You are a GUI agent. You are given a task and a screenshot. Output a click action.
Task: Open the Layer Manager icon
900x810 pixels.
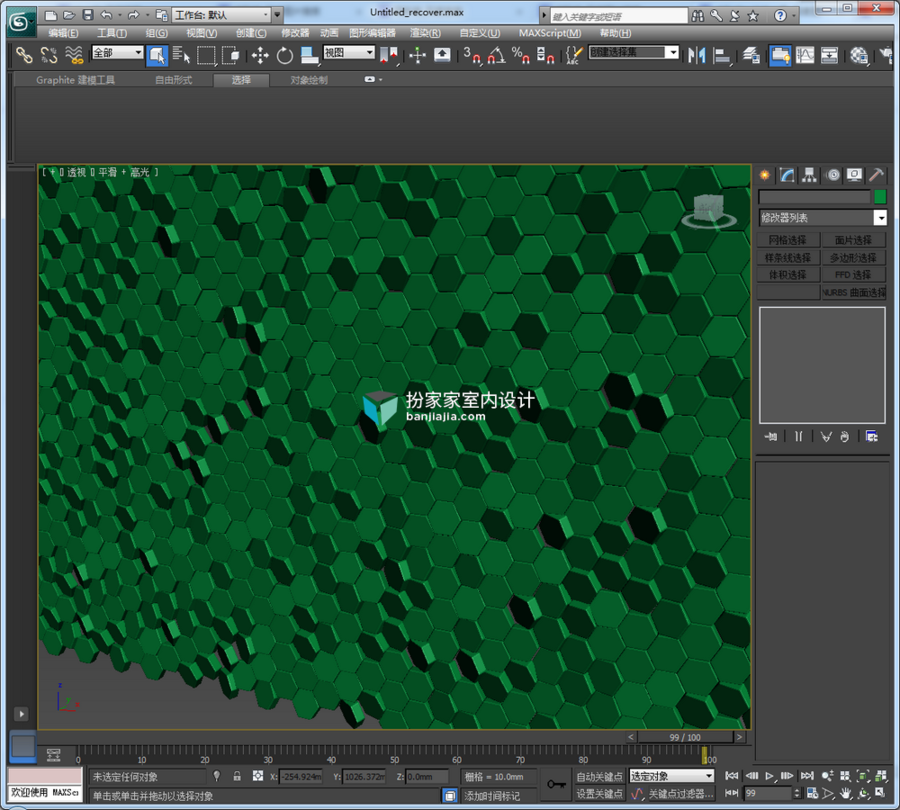tap(751, 55)
